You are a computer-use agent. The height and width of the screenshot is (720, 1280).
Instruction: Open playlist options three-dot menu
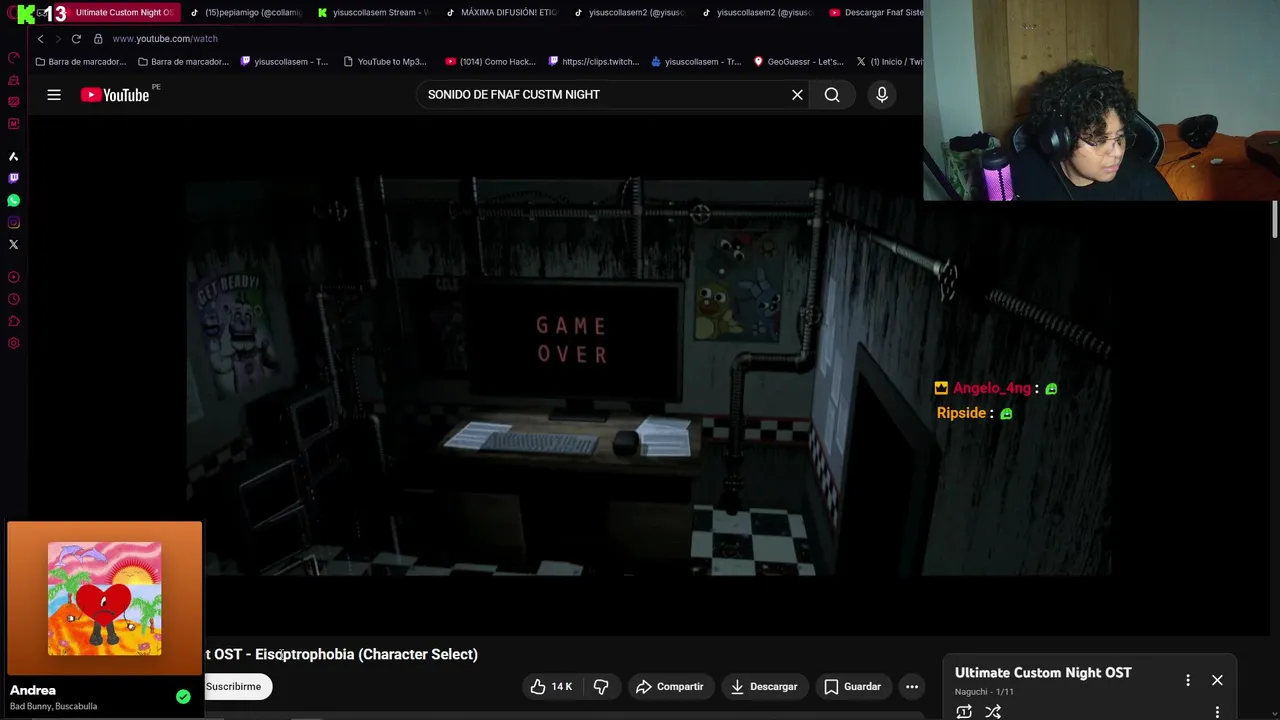(1188, 680)
